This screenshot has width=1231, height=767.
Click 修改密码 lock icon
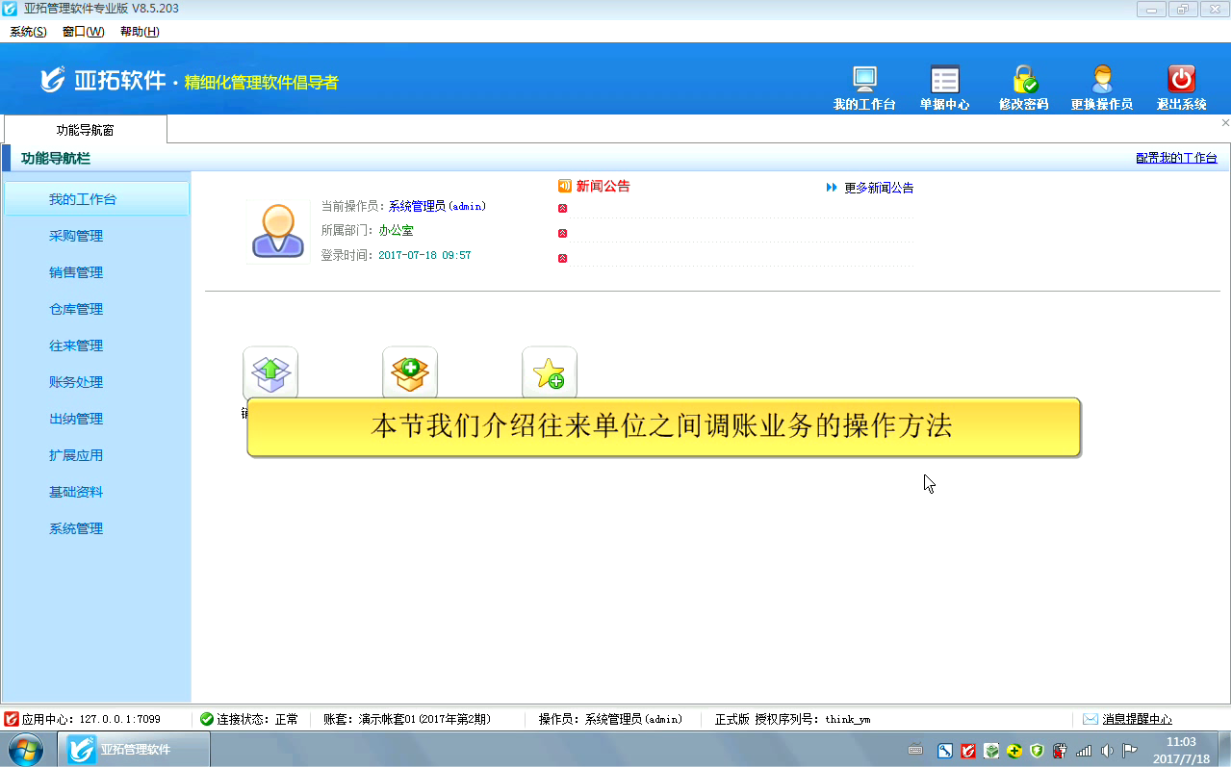pos(1023,80)
